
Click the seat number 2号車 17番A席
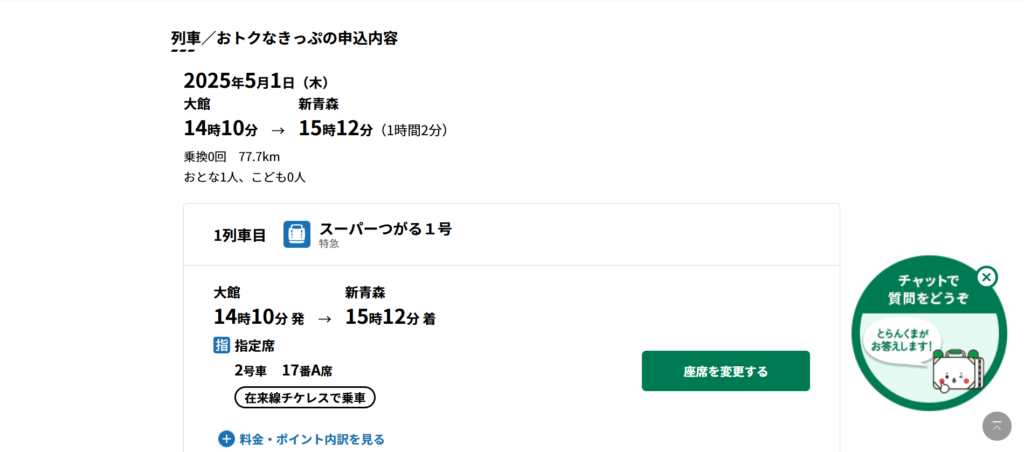click(283, 370)
